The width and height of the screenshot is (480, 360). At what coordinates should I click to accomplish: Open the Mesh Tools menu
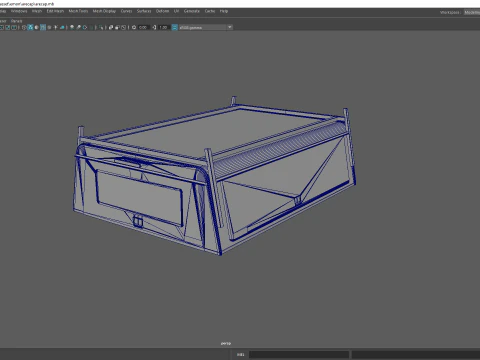[x=78, y=11]
